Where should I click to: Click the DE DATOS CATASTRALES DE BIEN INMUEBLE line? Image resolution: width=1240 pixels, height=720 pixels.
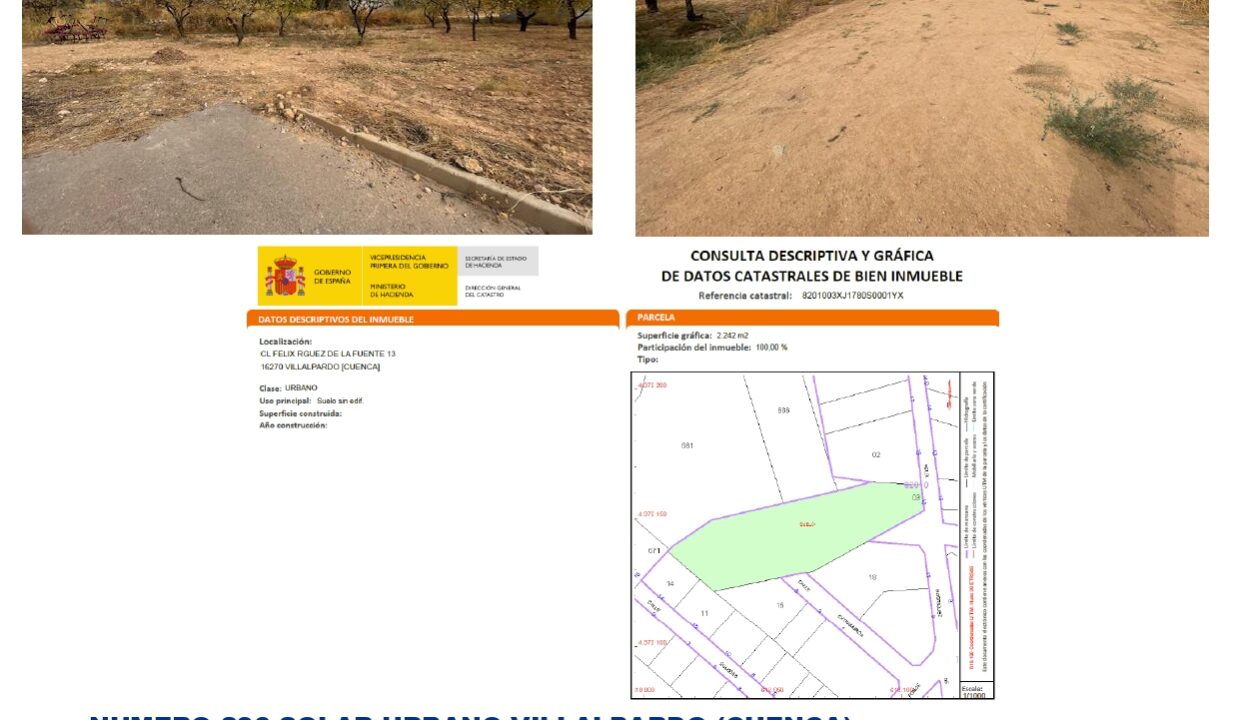(811, 276)
